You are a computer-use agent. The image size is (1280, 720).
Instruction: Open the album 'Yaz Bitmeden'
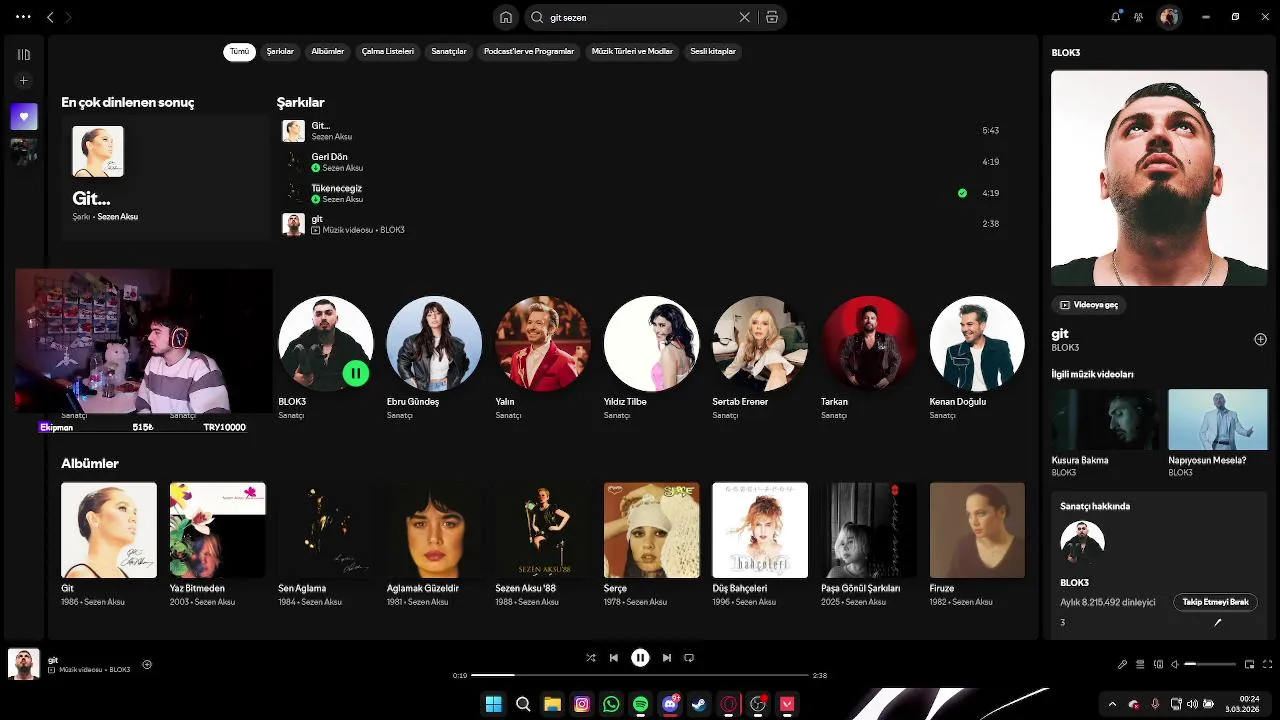(217, 544)
